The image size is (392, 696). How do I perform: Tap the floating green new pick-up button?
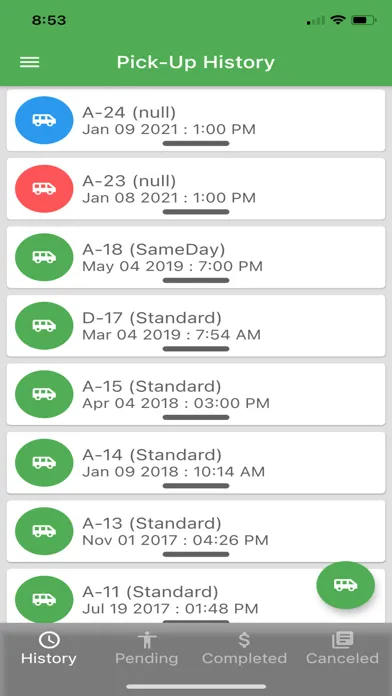(x=345, y=585)
